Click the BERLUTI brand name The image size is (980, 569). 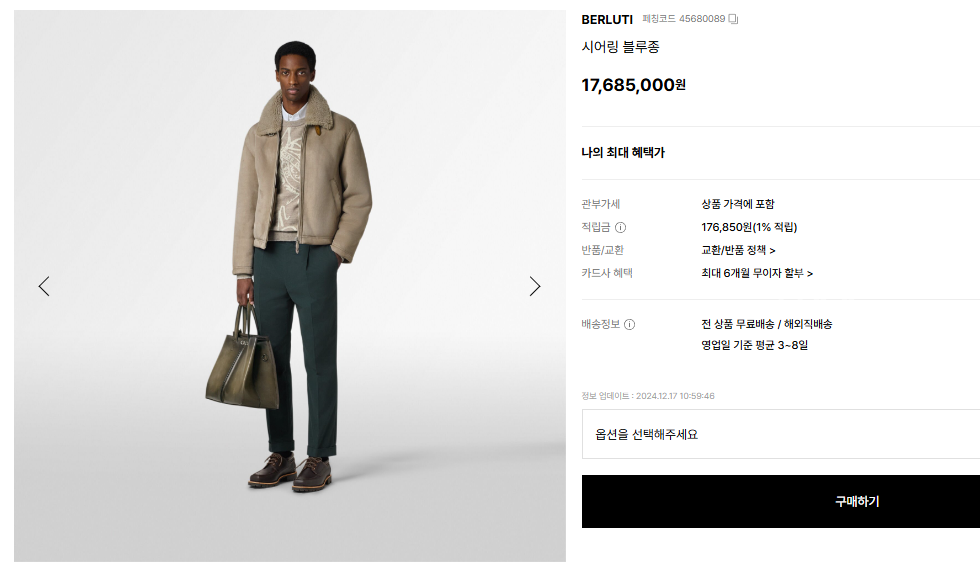pos(607,19)
